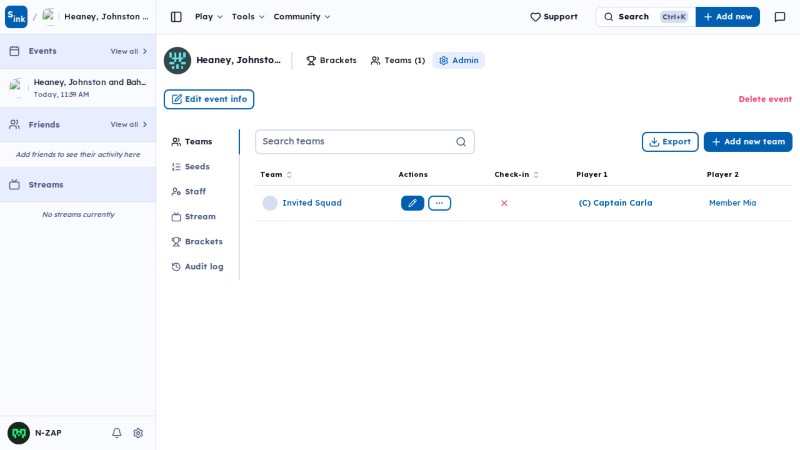The width and height of the screenshot is (800, 450).
Task: Expand the Play menu
Action: click(209, 17)
